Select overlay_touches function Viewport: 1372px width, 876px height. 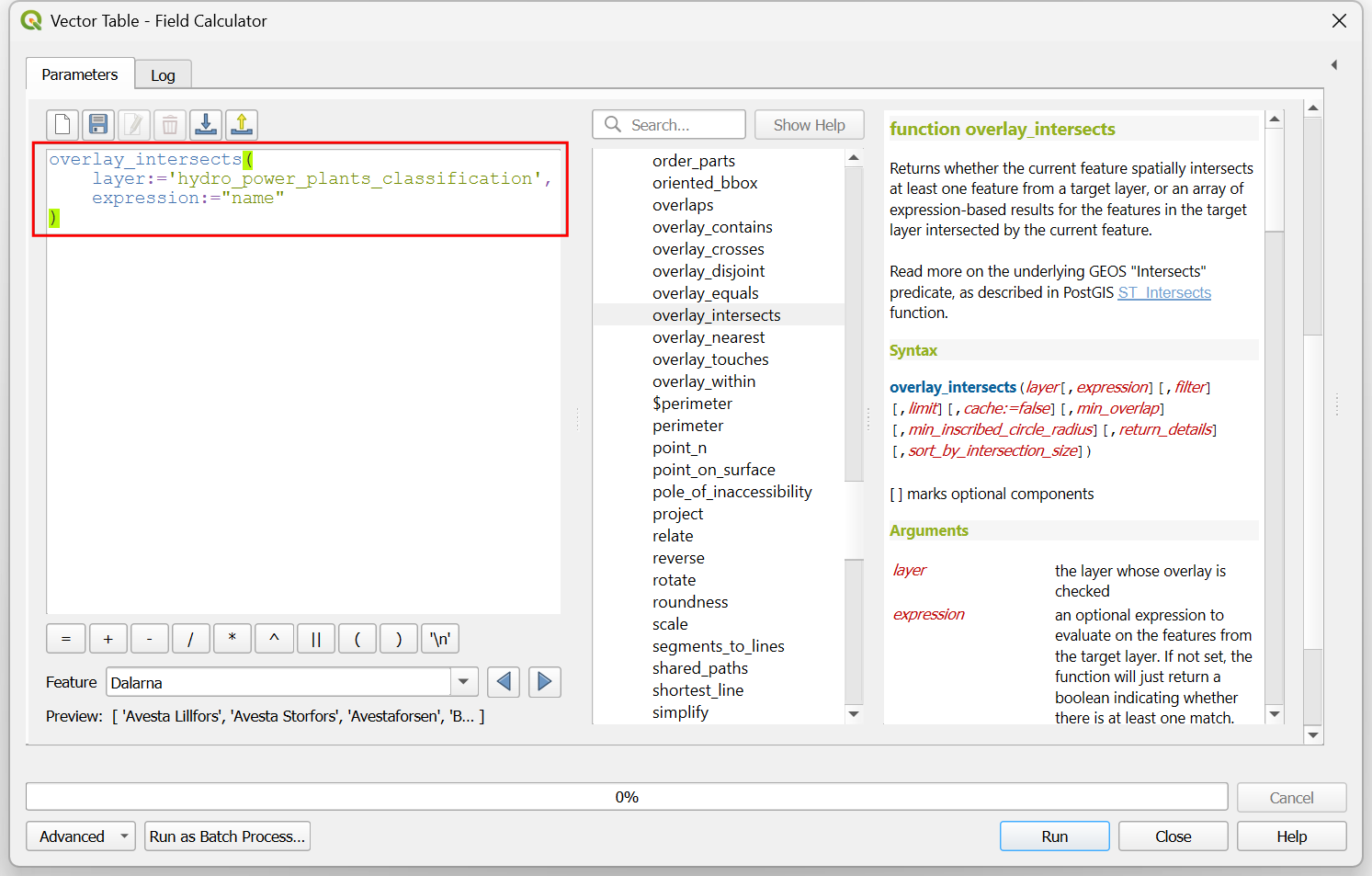pos(710,359)
